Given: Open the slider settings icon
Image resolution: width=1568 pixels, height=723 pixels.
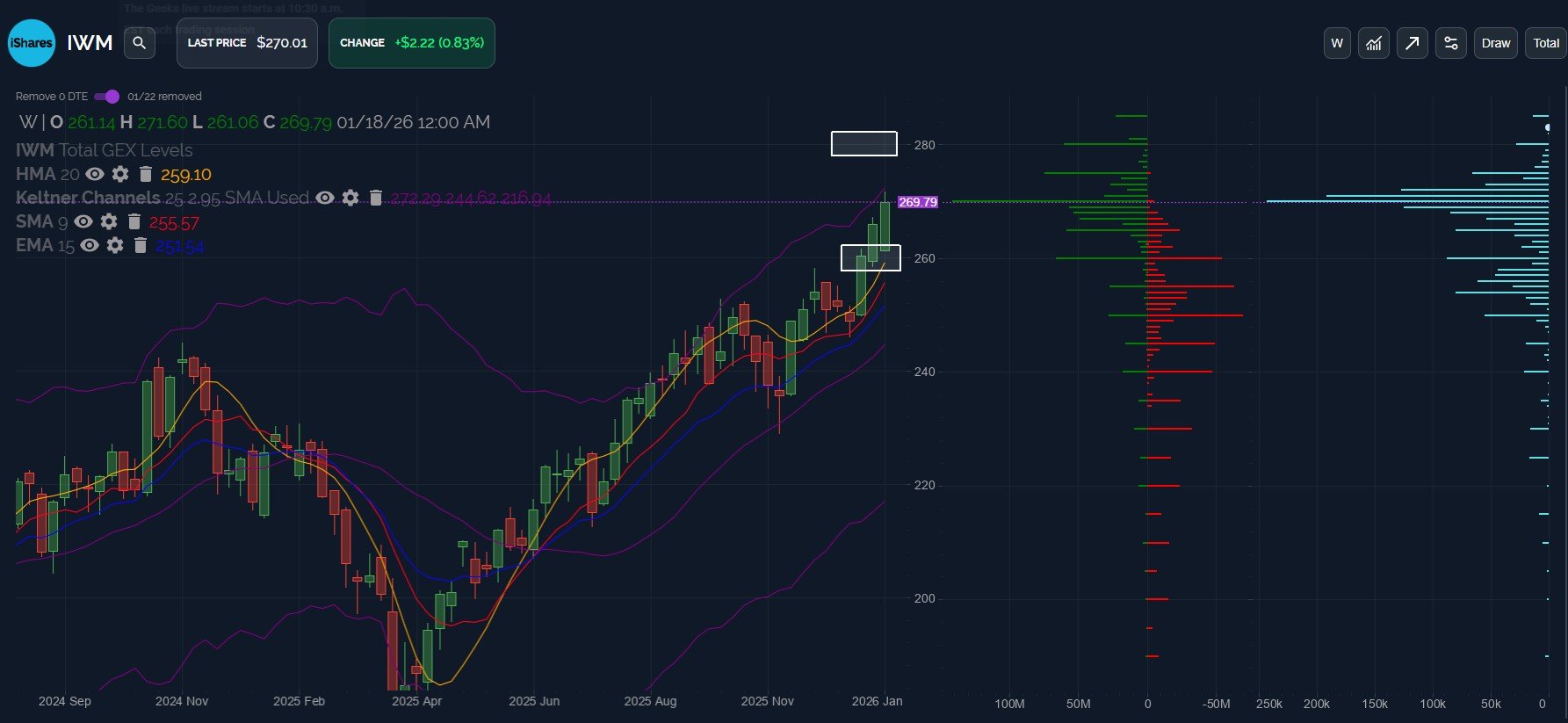Looking at the screenshot, I should pyautogui.click(x=1450, y=43).
